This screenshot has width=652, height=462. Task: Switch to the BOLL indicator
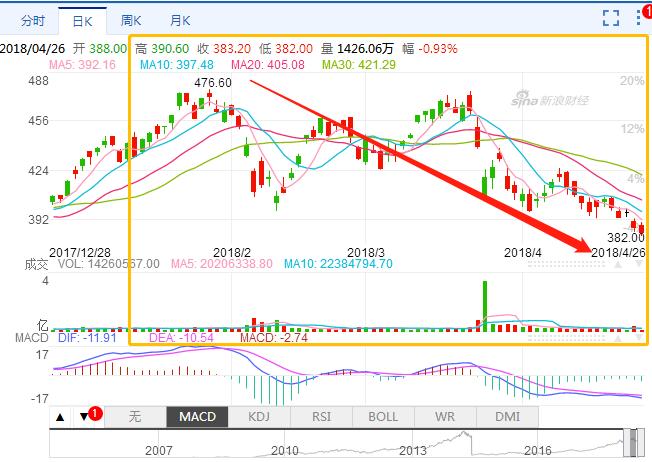coord(383,417)
